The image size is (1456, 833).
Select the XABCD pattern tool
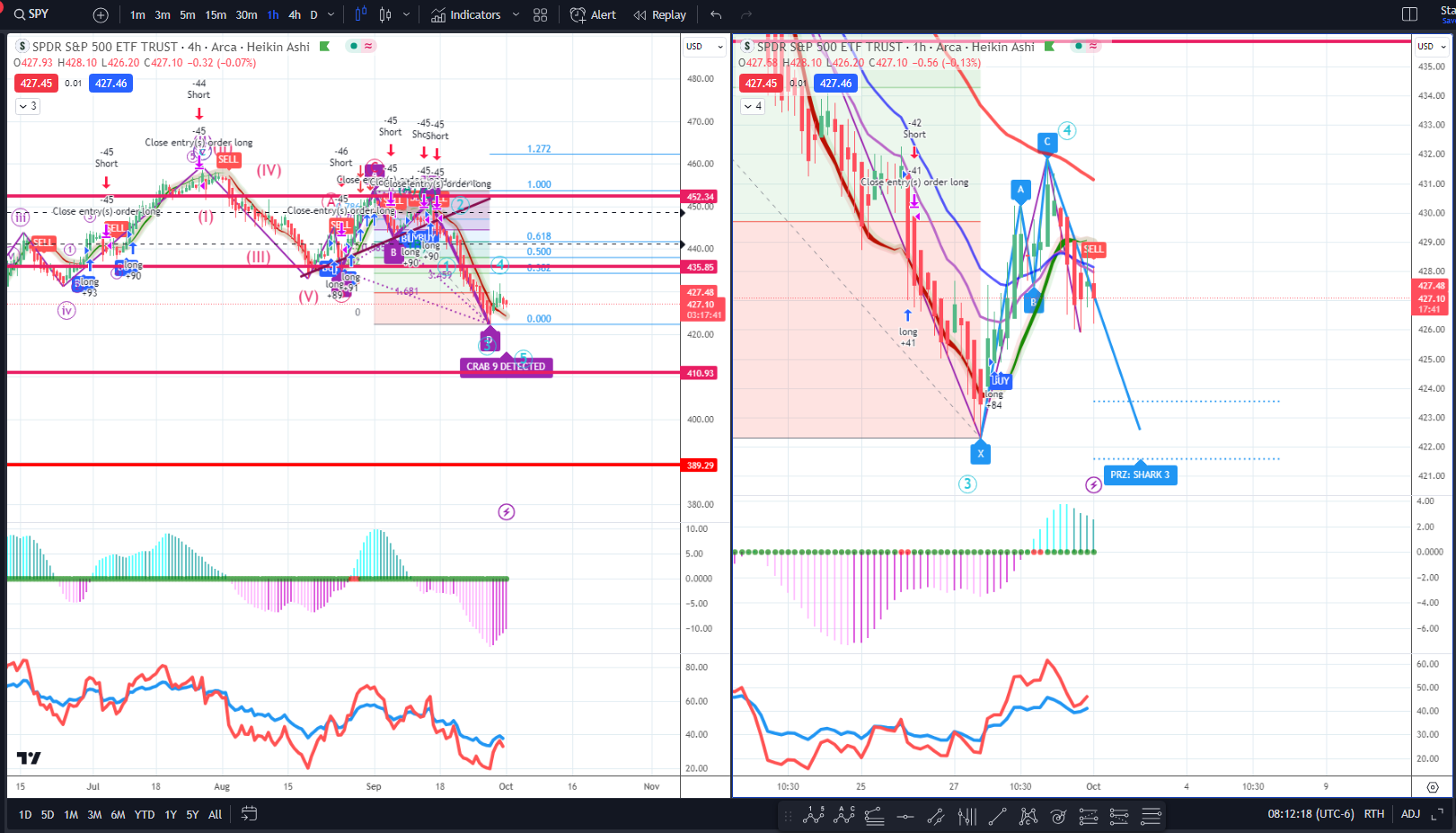pyautogui.click(x=1028, y=816)
